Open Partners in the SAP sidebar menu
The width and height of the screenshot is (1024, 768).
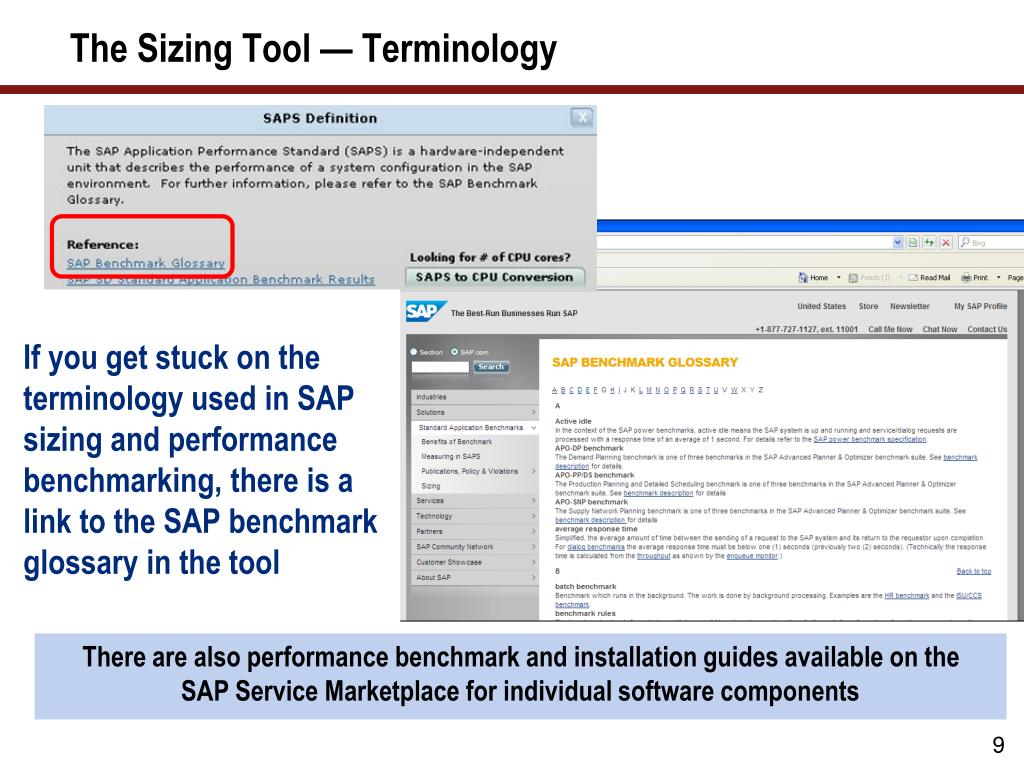click(x=473, y=532)
